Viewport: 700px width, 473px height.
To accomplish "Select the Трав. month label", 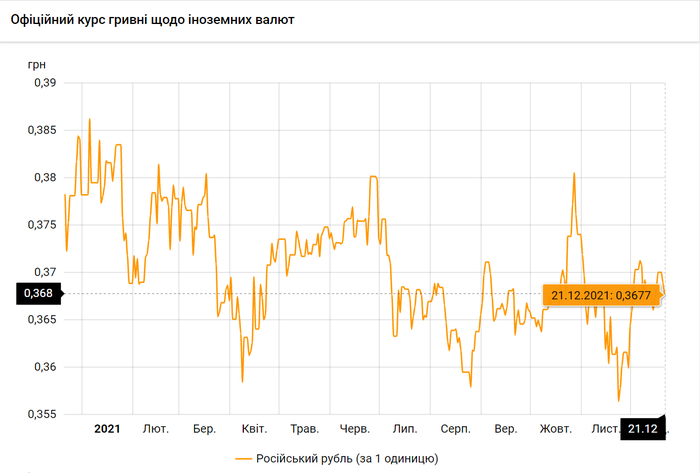I will pos(304,429).
